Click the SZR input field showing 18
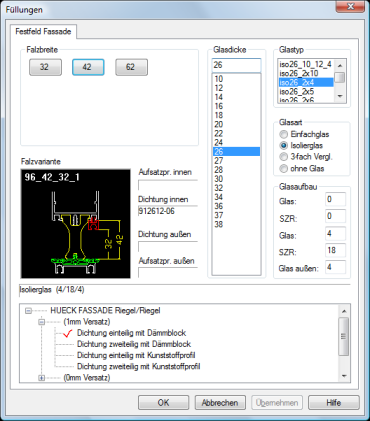The width and height of the screenshot is (370, 421). click(335, 250)
